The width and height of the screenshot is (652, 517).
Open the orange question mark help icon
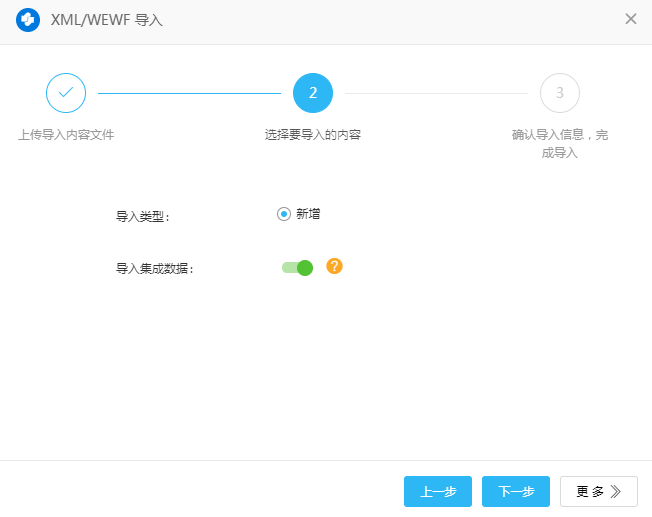pyautogui.click(x=335, y=266)
